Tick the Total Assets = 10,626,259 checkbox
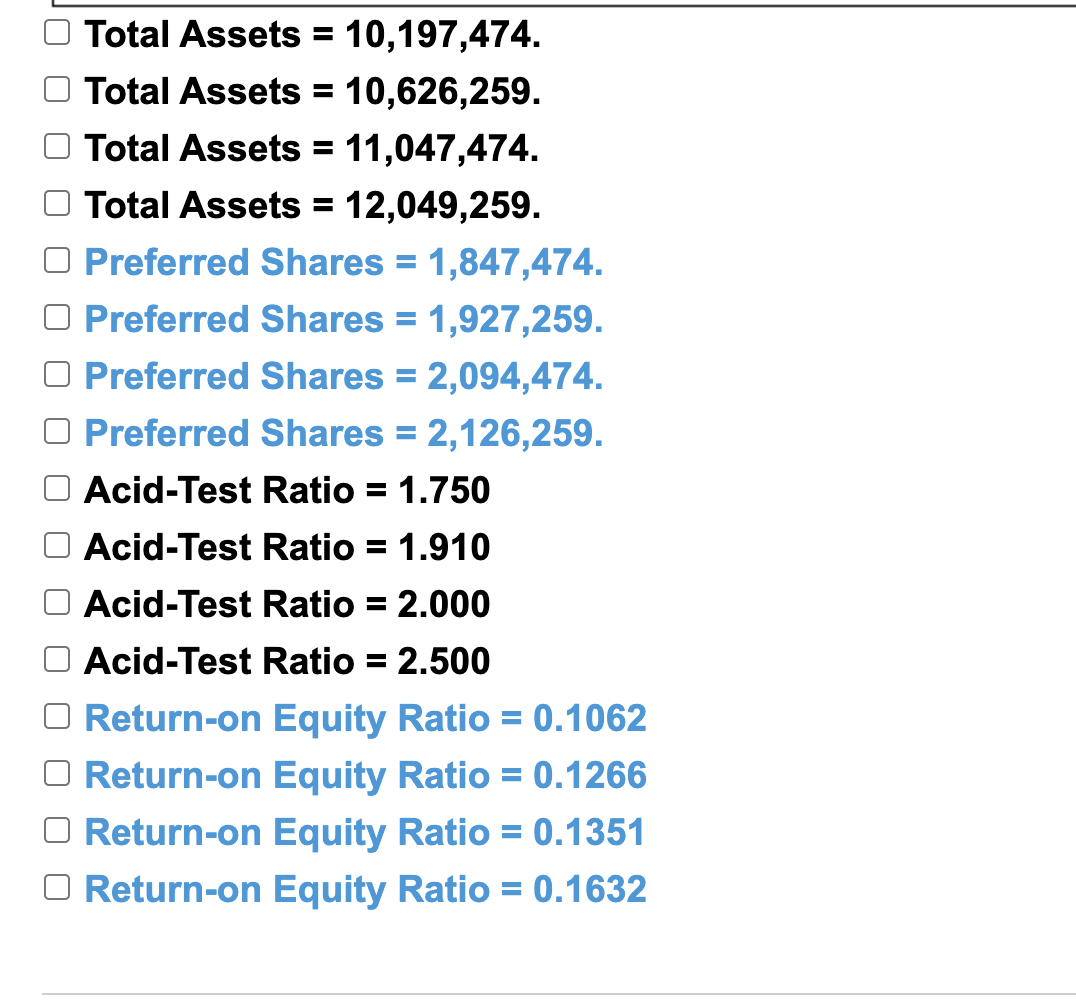Image resolution: width=1076 pixels, height=1006 pixels. 57,89
